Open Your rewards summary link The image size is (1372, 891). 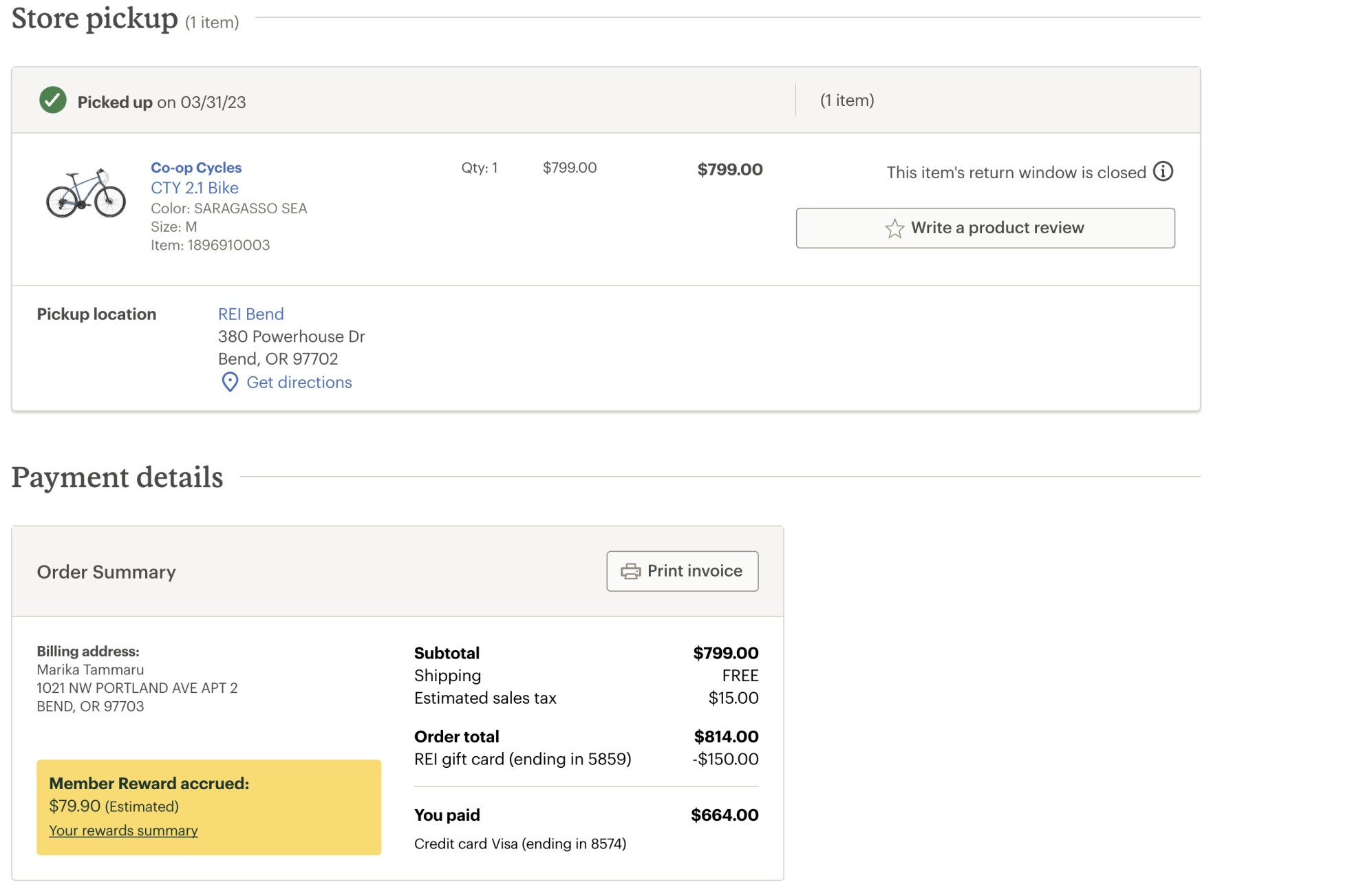click(123, 830)
